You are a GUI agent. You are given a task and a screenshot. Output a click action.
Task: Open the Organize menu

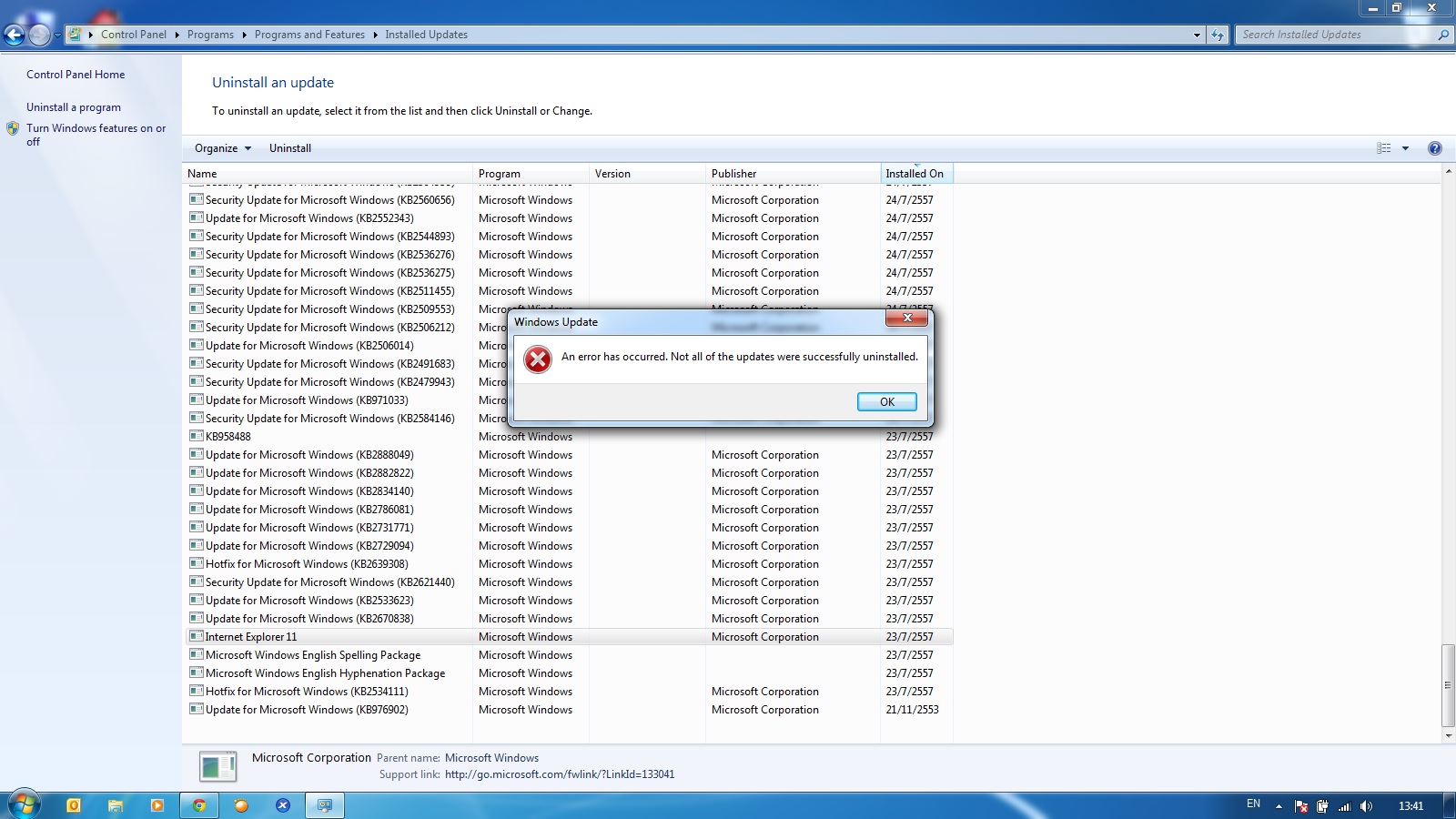point(222,148)
